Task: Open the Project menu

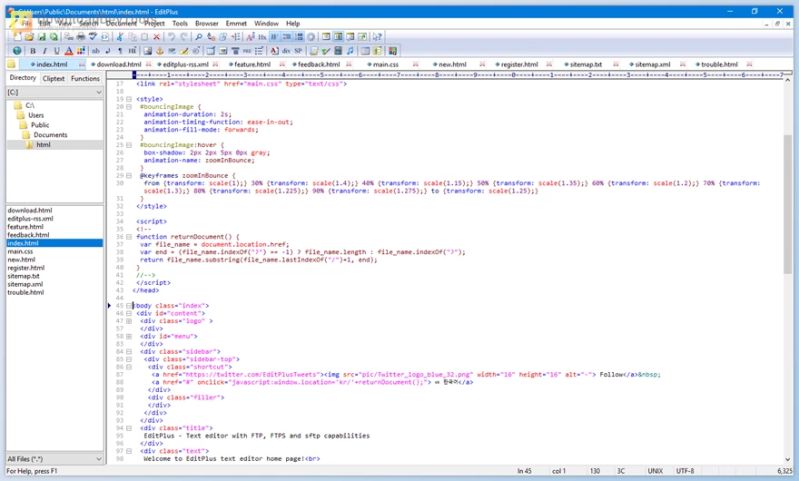Action: click(154, 23)
